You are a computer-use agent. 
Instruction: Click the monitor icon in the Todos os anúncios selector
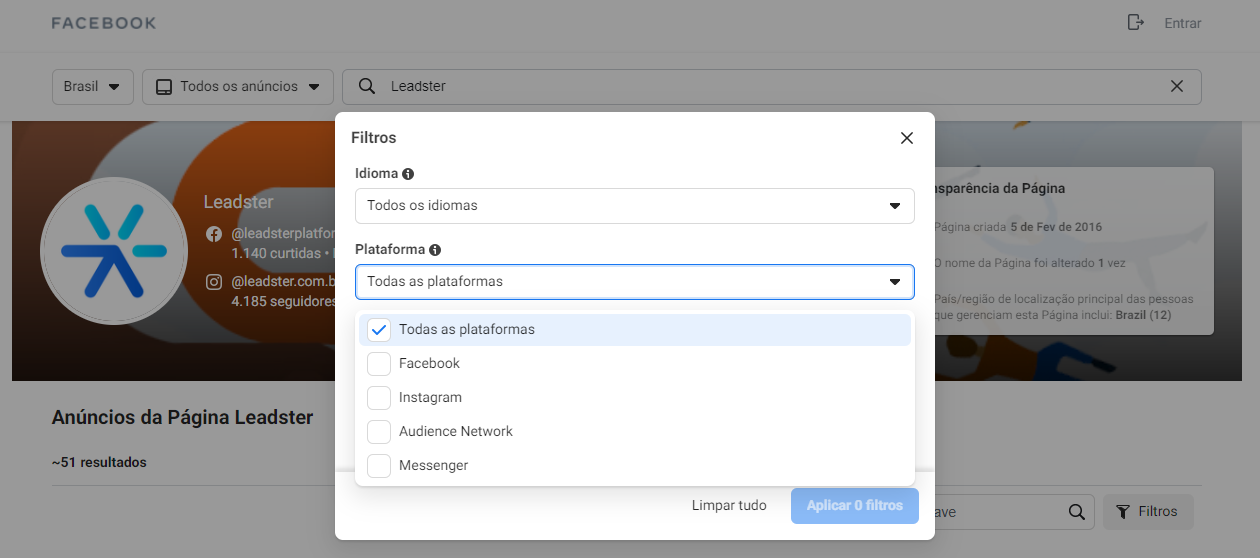coord(163,86)
